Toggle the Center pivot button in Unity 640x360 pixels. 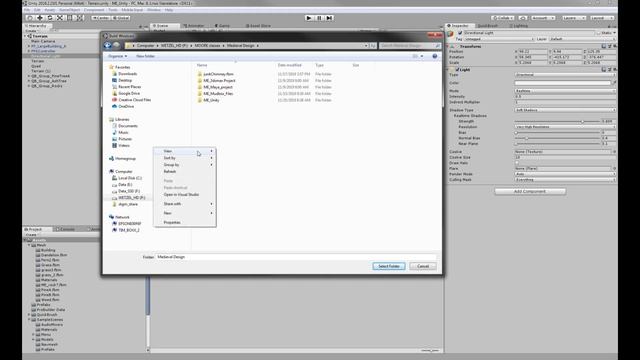(101, 18)
